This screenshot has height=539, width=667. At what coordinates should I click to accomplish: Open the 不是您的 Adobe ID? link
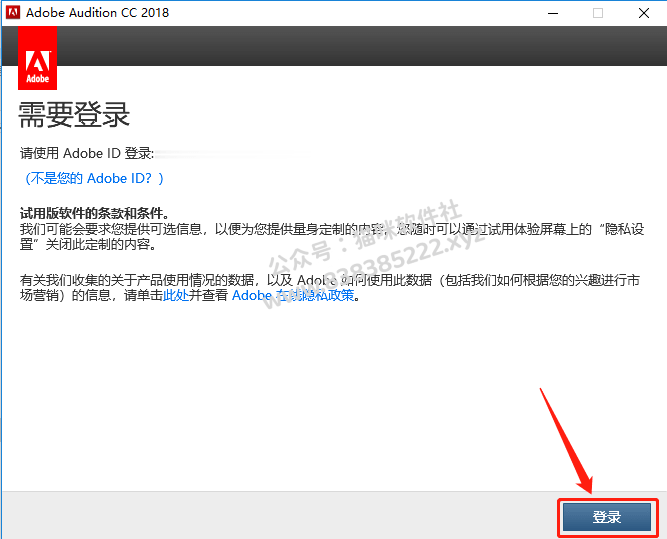[x=94, y=178]
